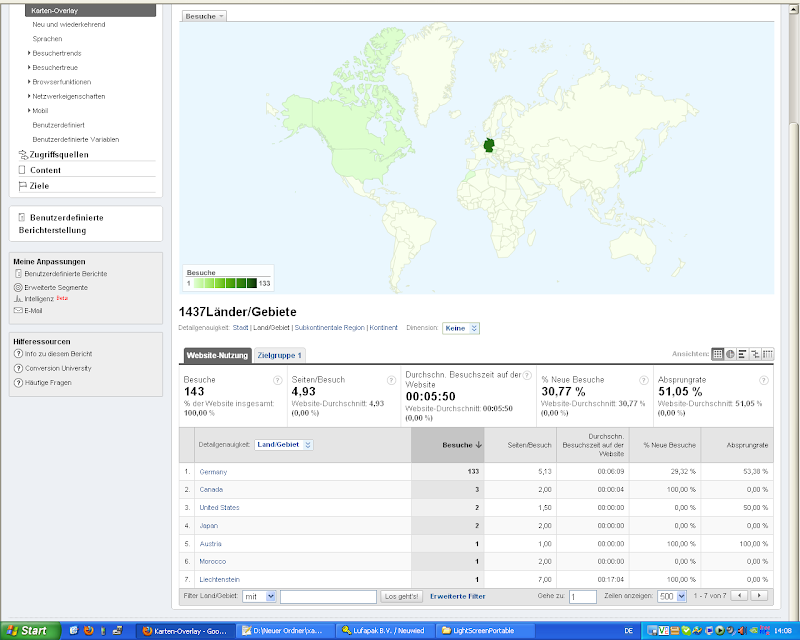This screenshot has width=800, height=640.
Task: Select the pivot view icon
Action: click(x=768, y=354)
